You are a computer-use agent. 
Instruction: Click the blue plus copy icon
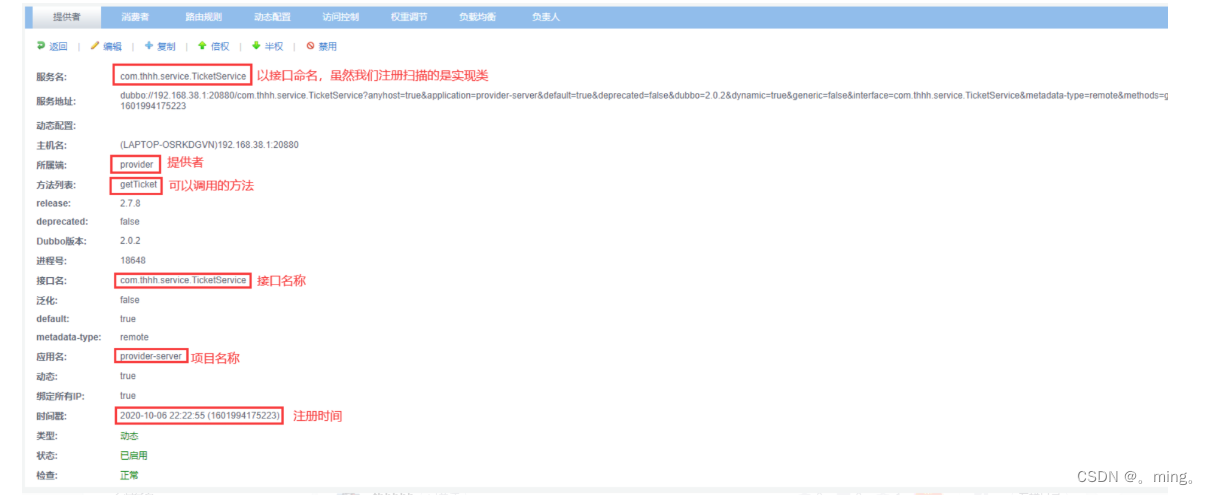(x=149, y=46)
